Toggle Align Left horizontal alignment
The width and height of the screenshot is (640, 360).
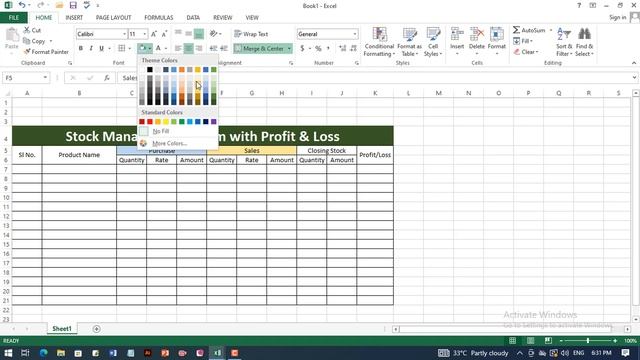click(x=178, y=48)
